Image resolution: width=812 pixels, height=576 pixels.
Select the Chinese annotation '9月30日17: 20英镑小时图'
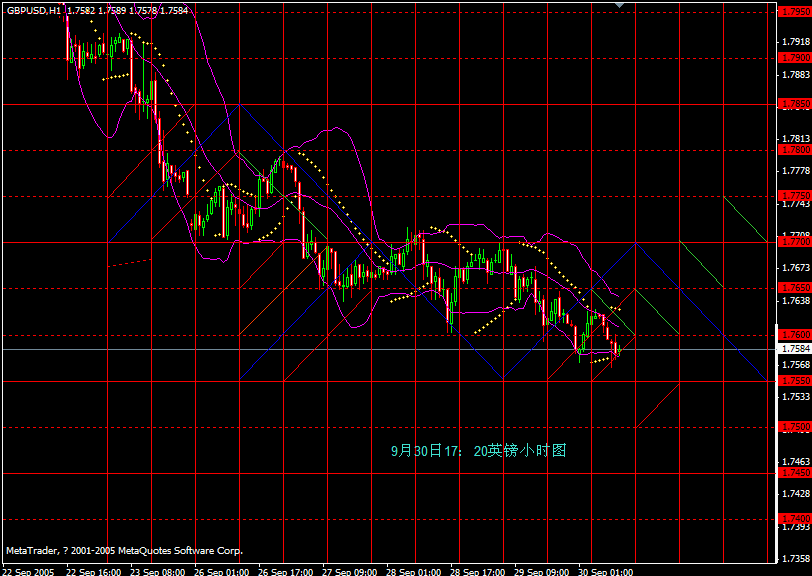478,451
